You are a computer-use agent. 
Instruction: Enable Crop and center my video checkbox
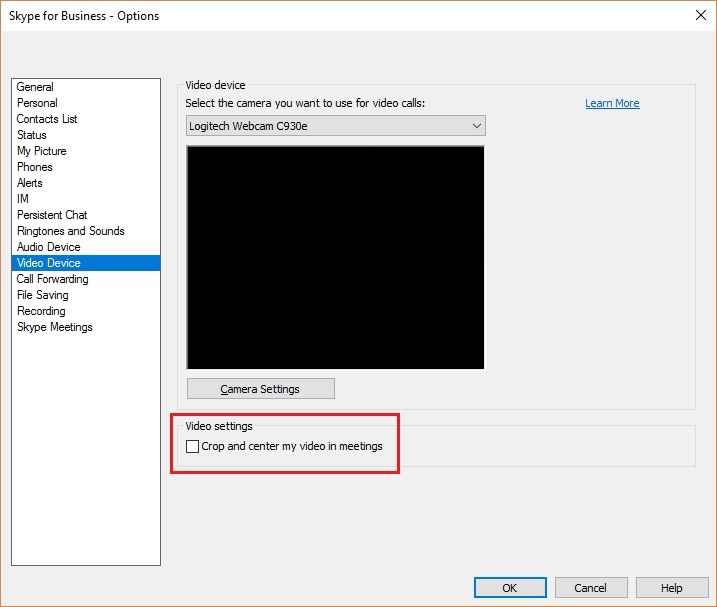point(193,446)
